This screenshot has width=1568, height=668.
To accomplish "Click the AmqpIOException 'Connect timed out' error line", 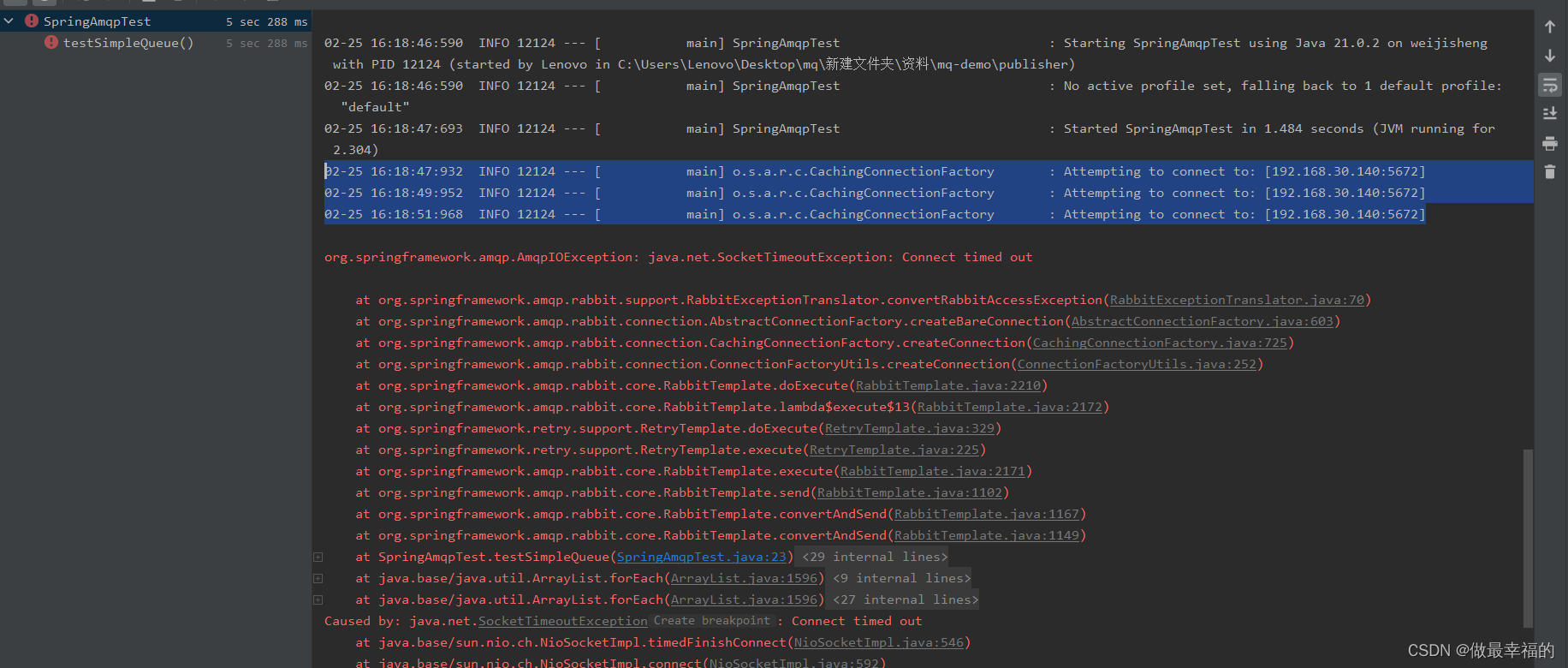I will tap(678, 257).
